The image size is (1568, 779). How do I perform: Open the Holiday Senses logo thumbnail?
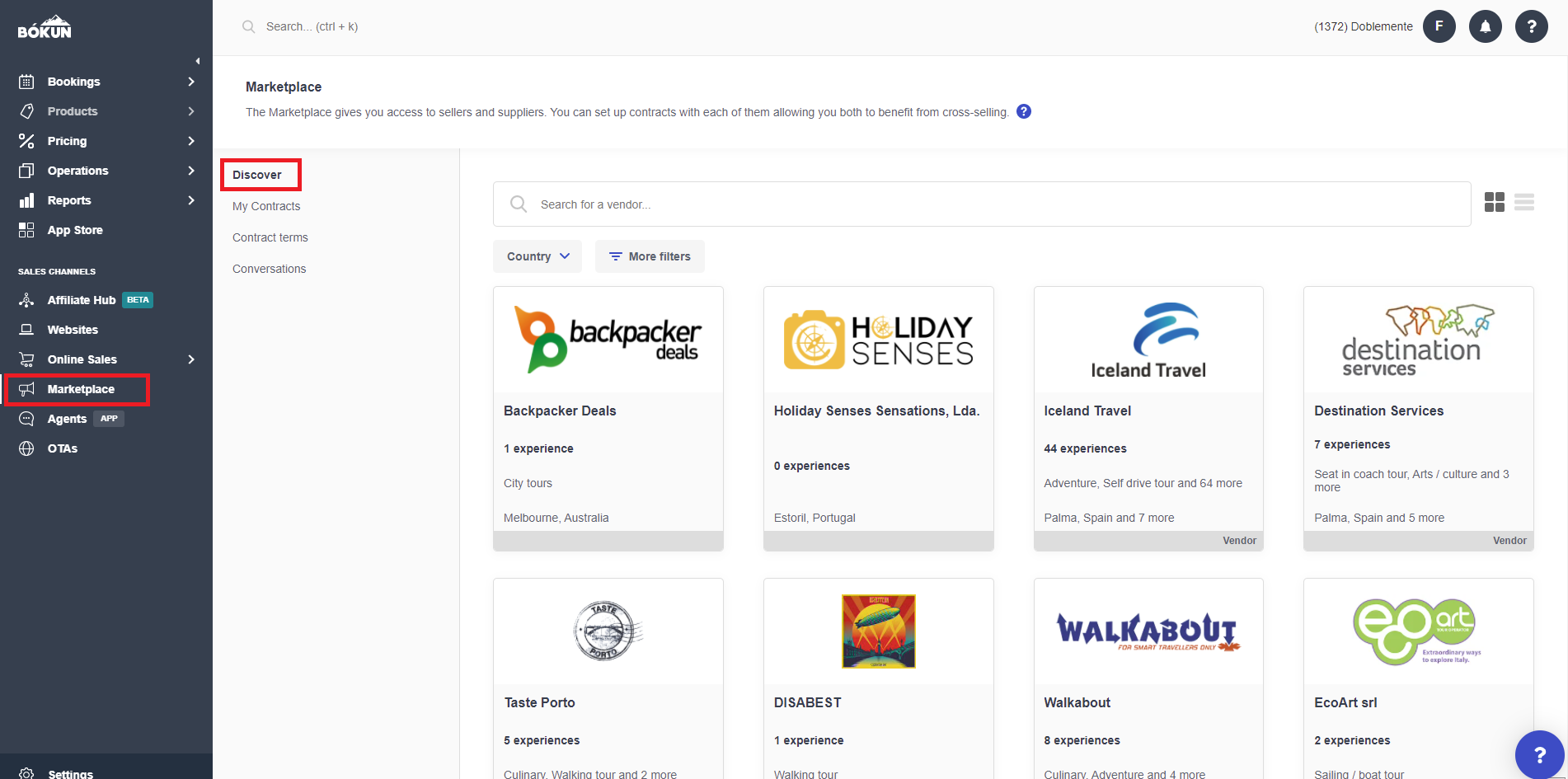[x=879, y=340]
